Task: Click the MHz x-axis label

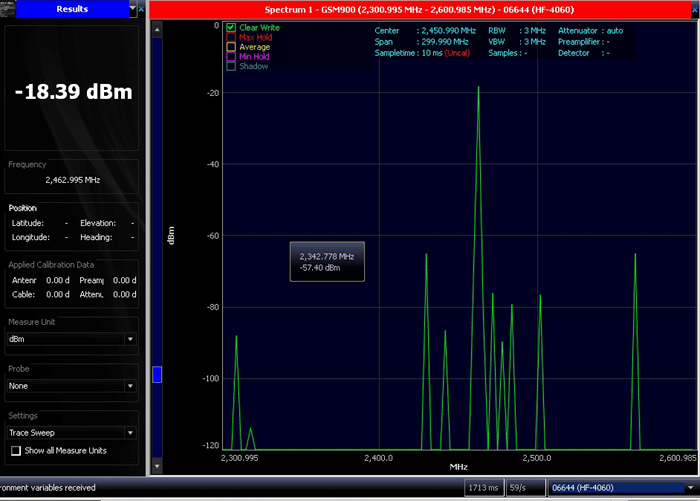Action: (458, 467)
